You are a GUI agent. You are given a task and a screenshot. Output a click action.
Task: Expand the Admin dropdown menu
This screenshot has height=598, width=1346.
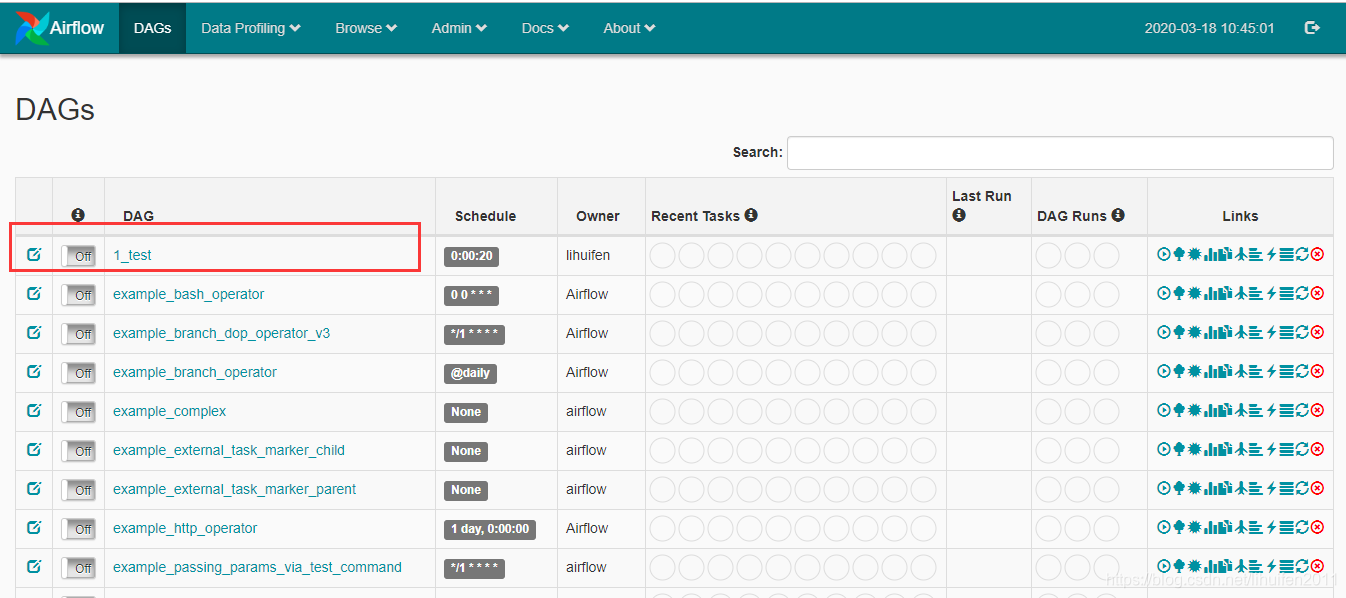pos(459,28)
